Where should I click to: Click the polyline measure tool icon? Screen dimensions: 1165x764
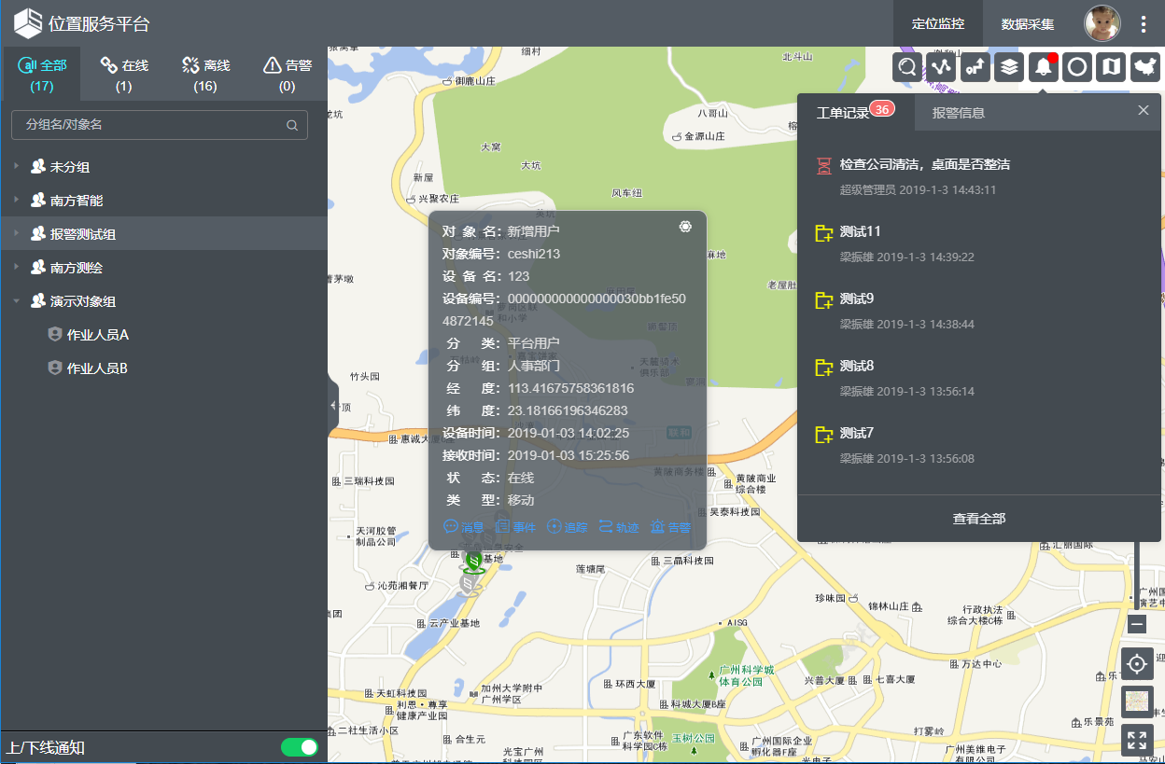click(x=941, y=67)
